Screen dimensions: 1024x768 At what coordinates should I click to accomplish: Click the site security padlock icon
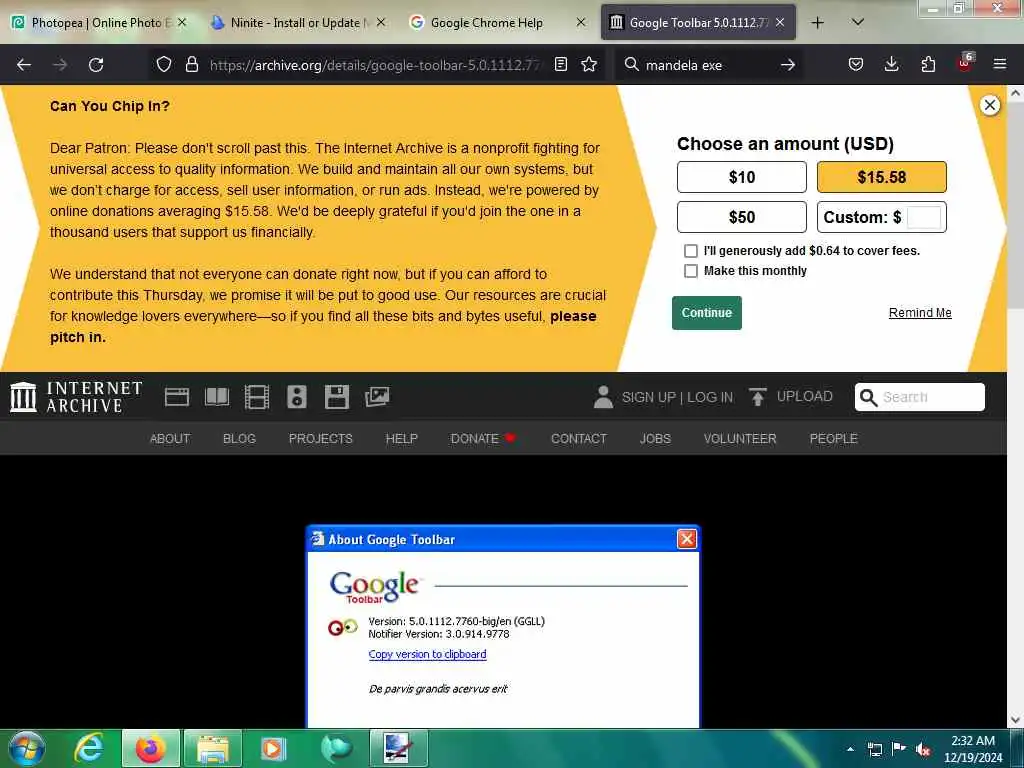pyautogui.click(x=191, y=64)
